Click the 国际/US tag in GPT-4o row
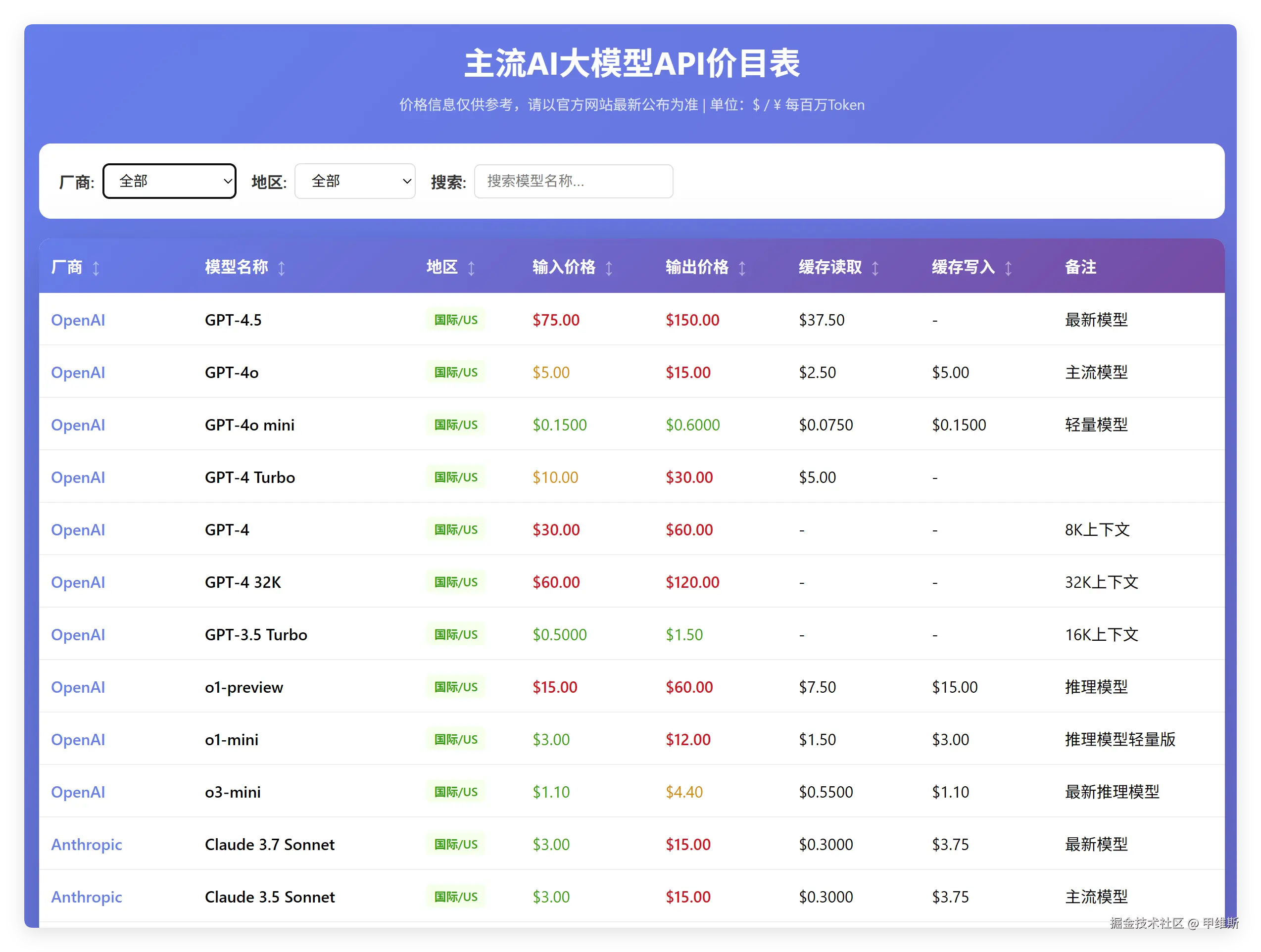The height and width of the screenshot is (952, 1261). (x=455, y=372)
